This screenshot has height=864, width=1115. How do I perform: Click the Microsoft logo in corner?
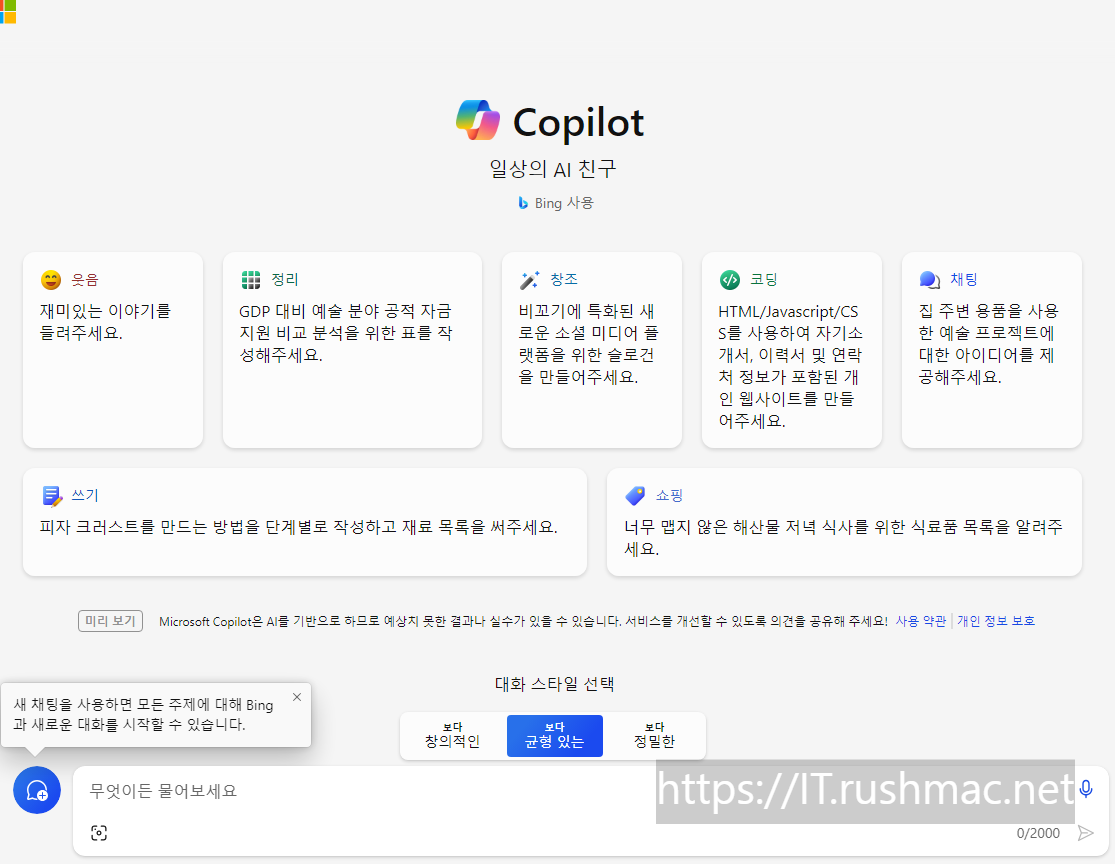tap(8, 11)
